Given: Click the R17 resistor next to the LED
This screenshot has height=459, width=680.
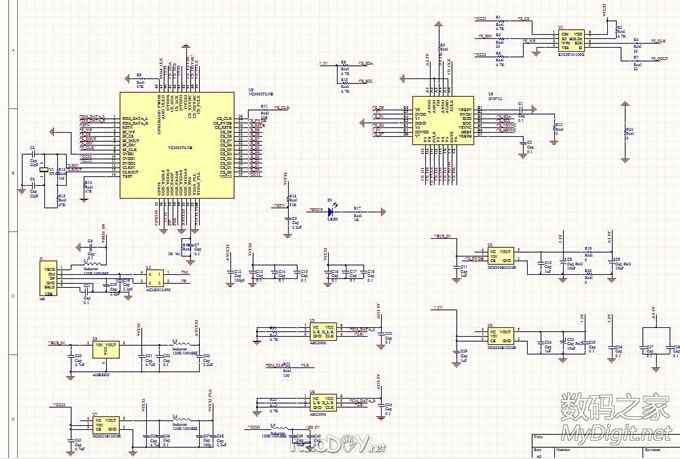Looking at the screenshot, I should [358, 212].
